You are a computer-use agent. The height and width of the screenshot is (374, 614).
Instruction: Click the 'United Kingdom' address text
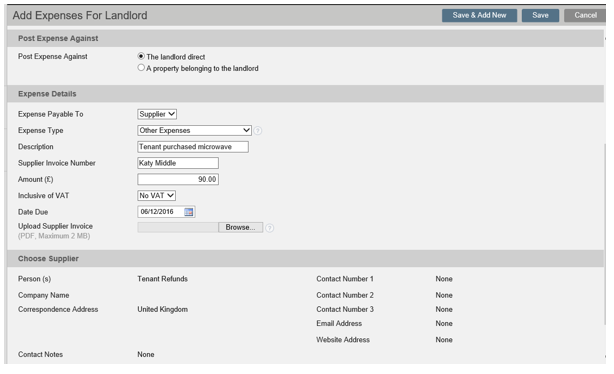[163, 309]
